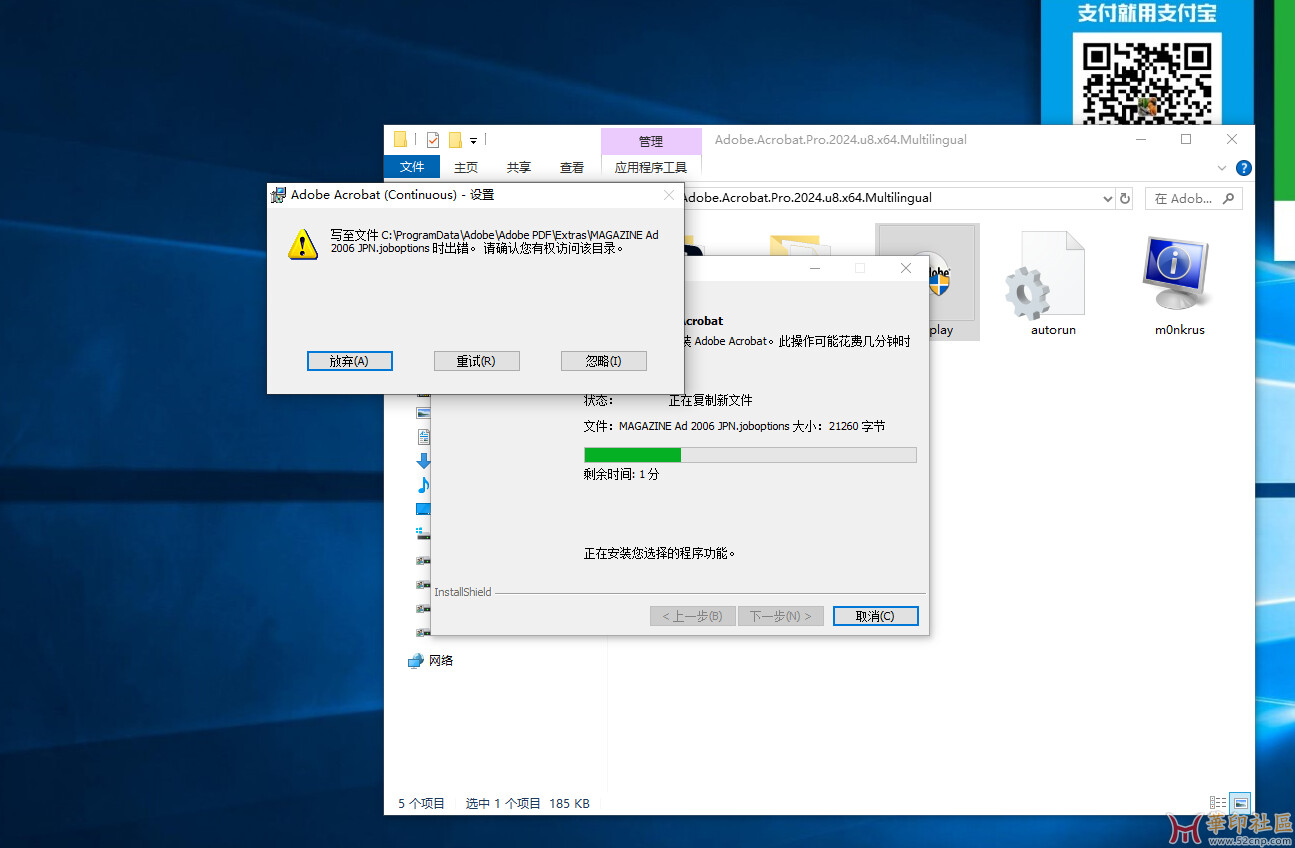Click the 放弃(A) abort button
The height and width of the screenshot is (848, 1295).
coord(349,361)
